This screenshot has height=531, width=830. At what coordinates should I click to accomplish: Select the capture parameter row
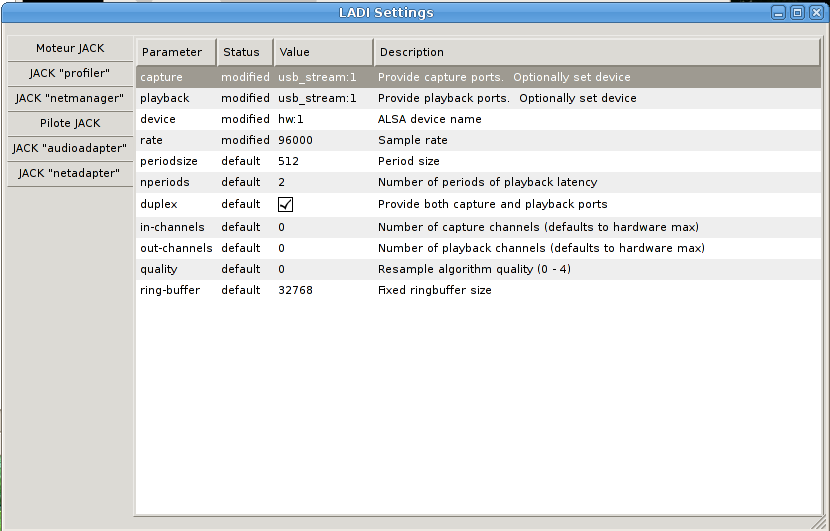(x=479, y=77)
